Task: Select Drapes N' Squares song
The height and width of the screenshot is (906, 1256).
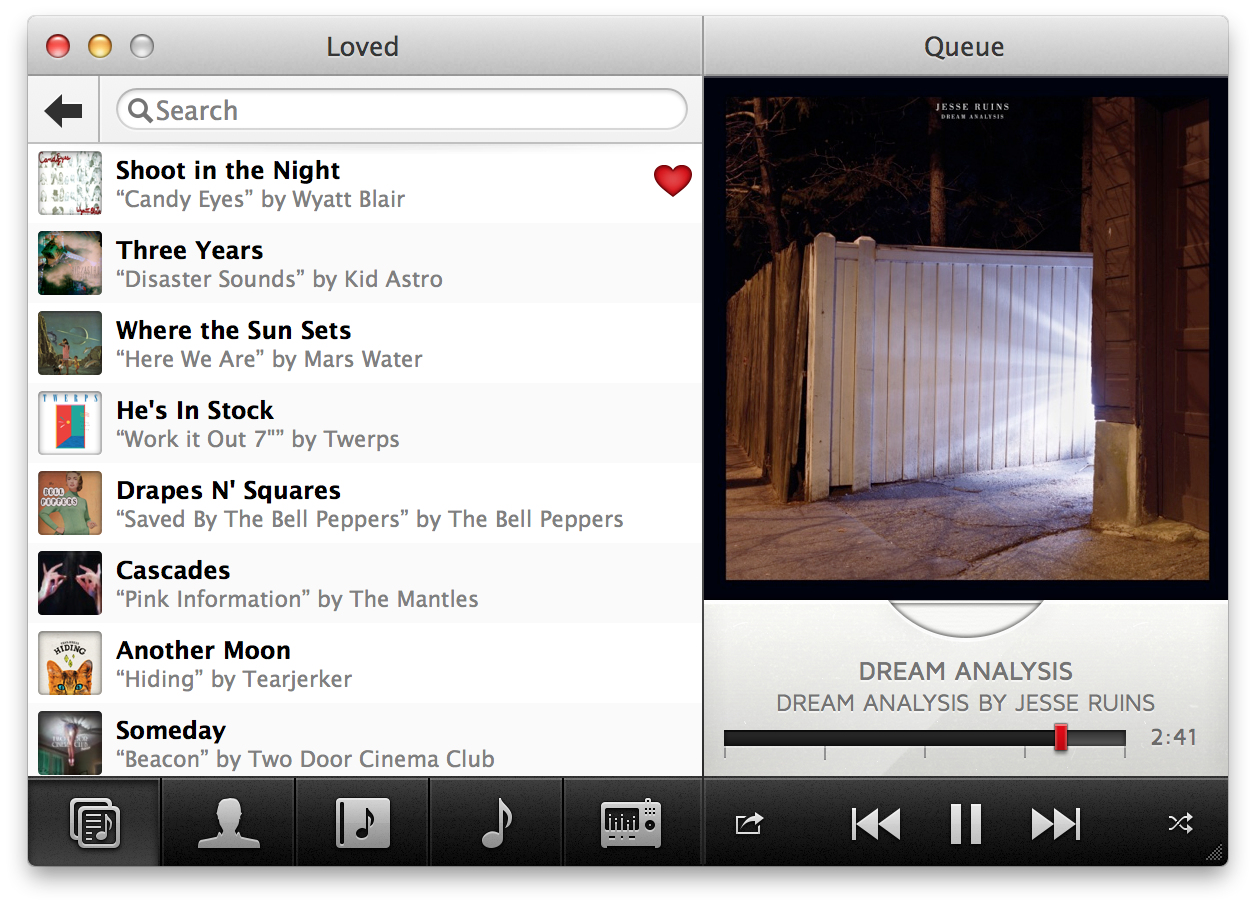Action: (365, 503)
